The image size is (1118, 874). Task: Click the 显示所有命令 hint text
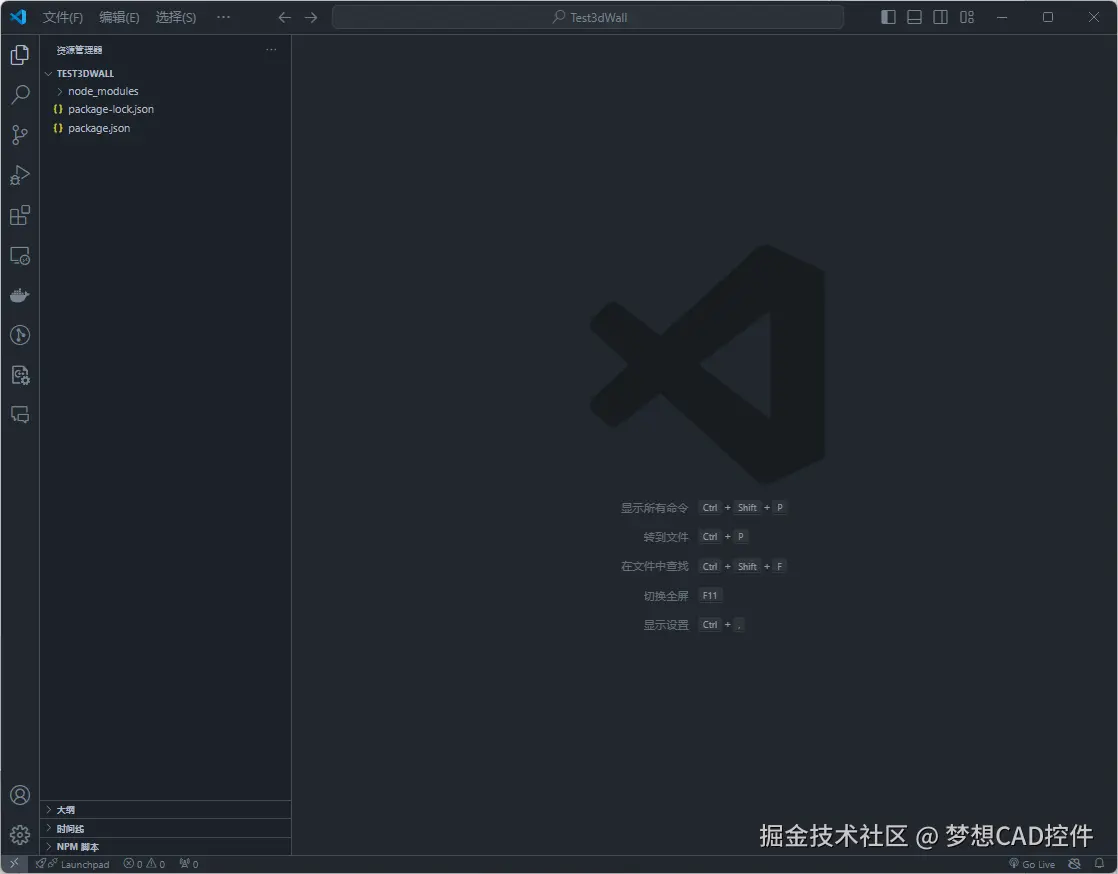(x=655, y=508)
